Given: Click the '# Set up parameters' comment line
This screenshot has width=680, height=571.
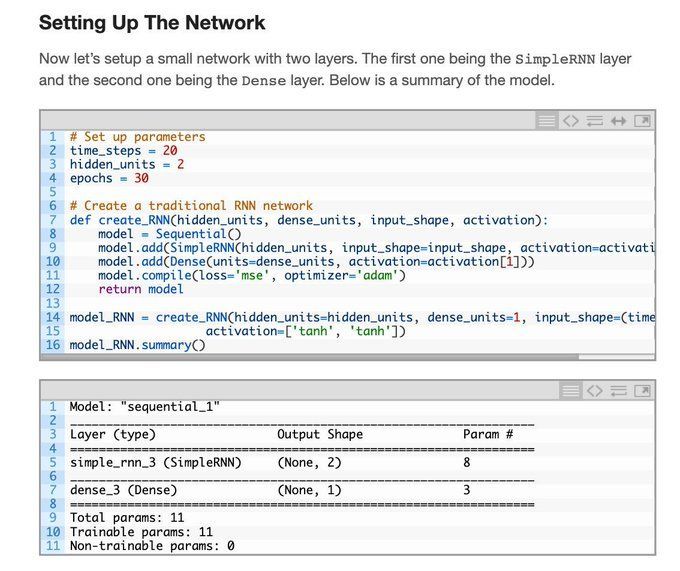Looking at the screenshot, I should pyautogui.click(x=137, y=137).
